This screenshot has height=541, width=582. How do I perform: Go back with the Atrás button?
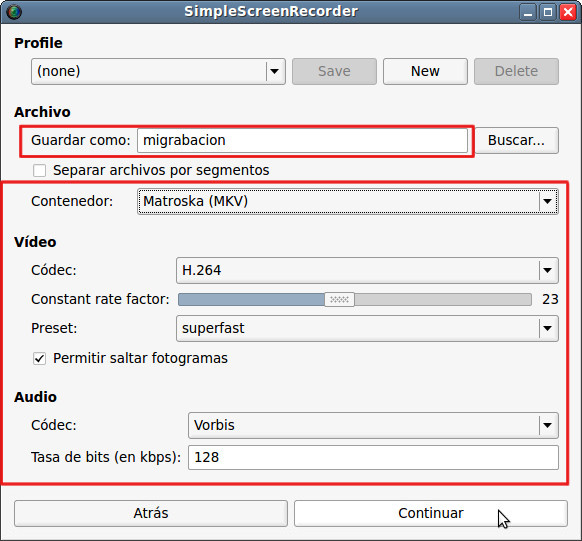pyautogui.click(x=151, y=513)
